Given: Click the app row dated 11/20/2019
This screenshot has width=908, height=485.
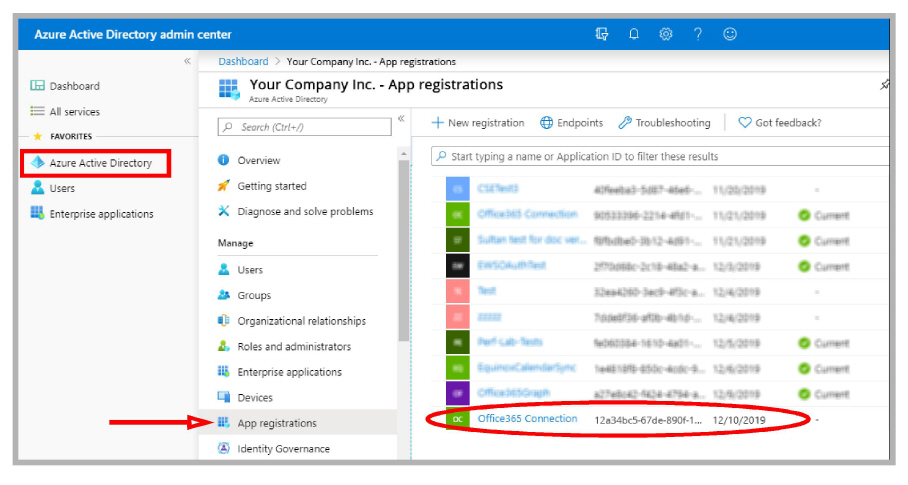Looking at the screenshot, I should pos(660,189).
